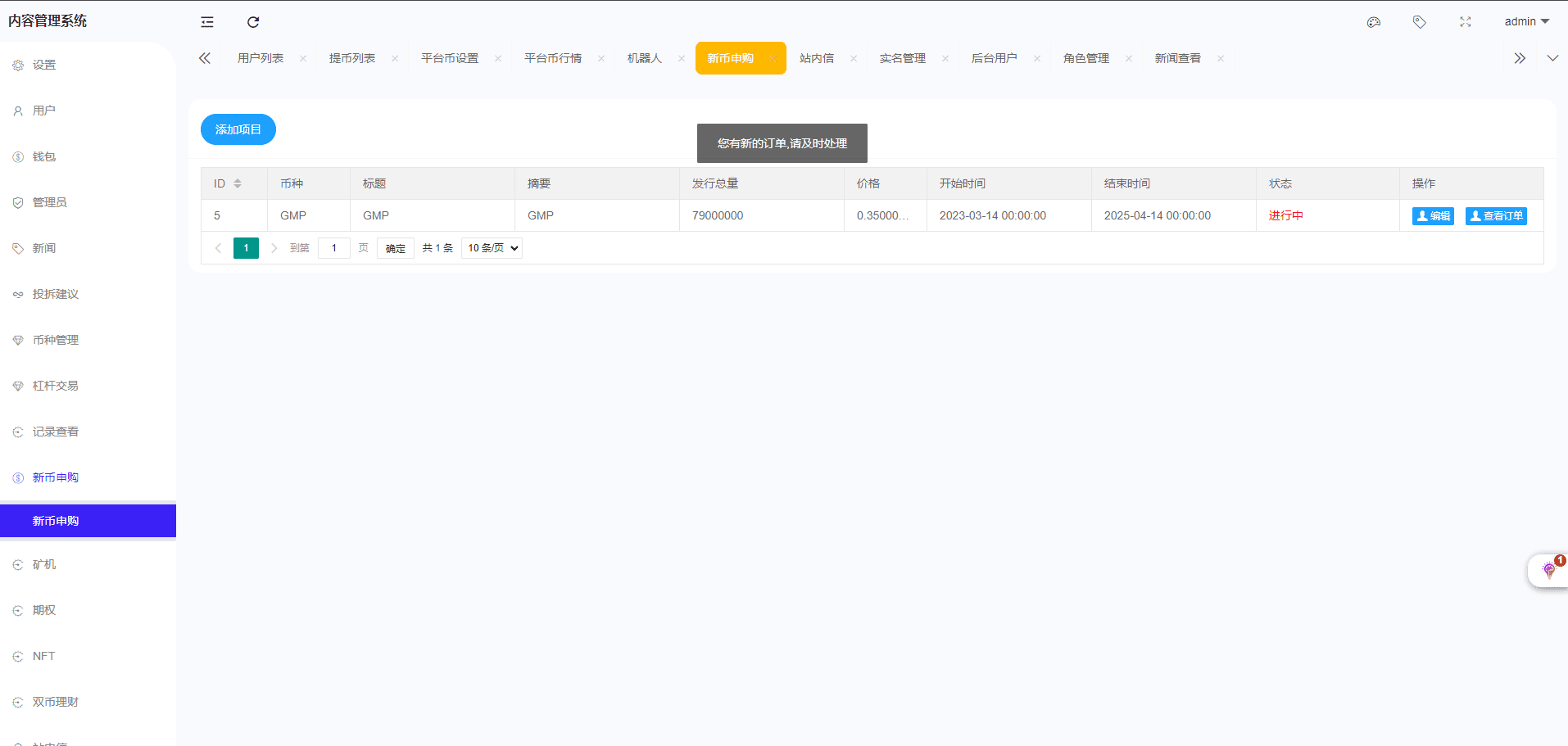Close the 新币申购 tab
The height and width of the screenshot is (746, 1568).
(773, 59)
